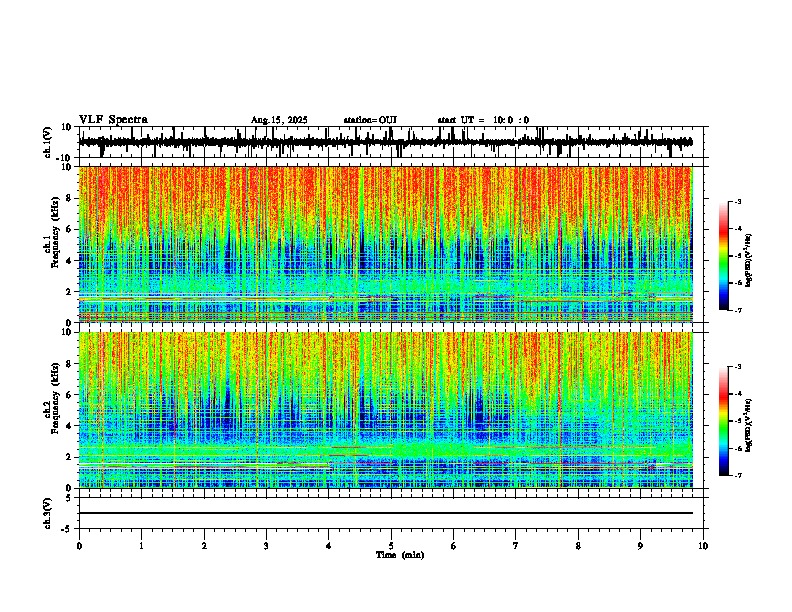Click the ch.2 color bar log(PSD) label
The width and height of the screenshot is (792, 612).
(x=749, y=425)
